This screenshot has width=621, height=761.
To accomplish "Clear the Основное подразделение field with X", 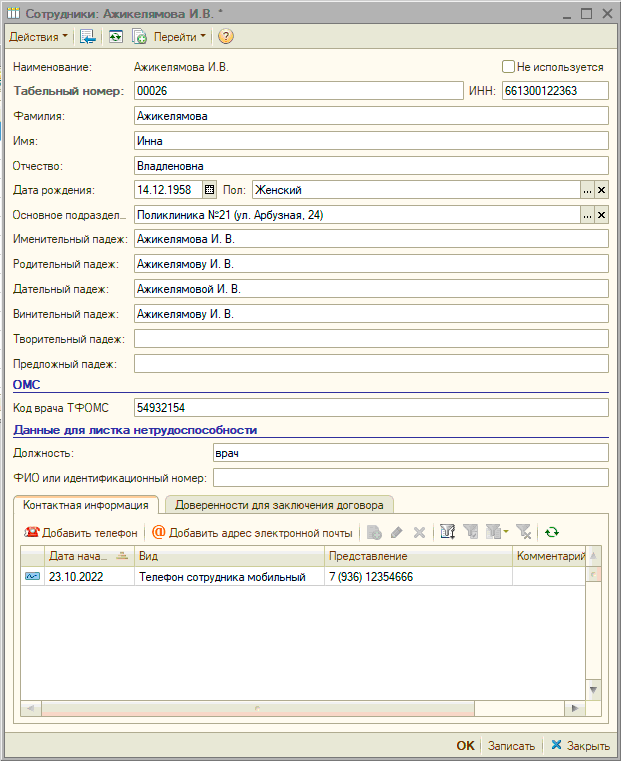I will click(601, 215).
